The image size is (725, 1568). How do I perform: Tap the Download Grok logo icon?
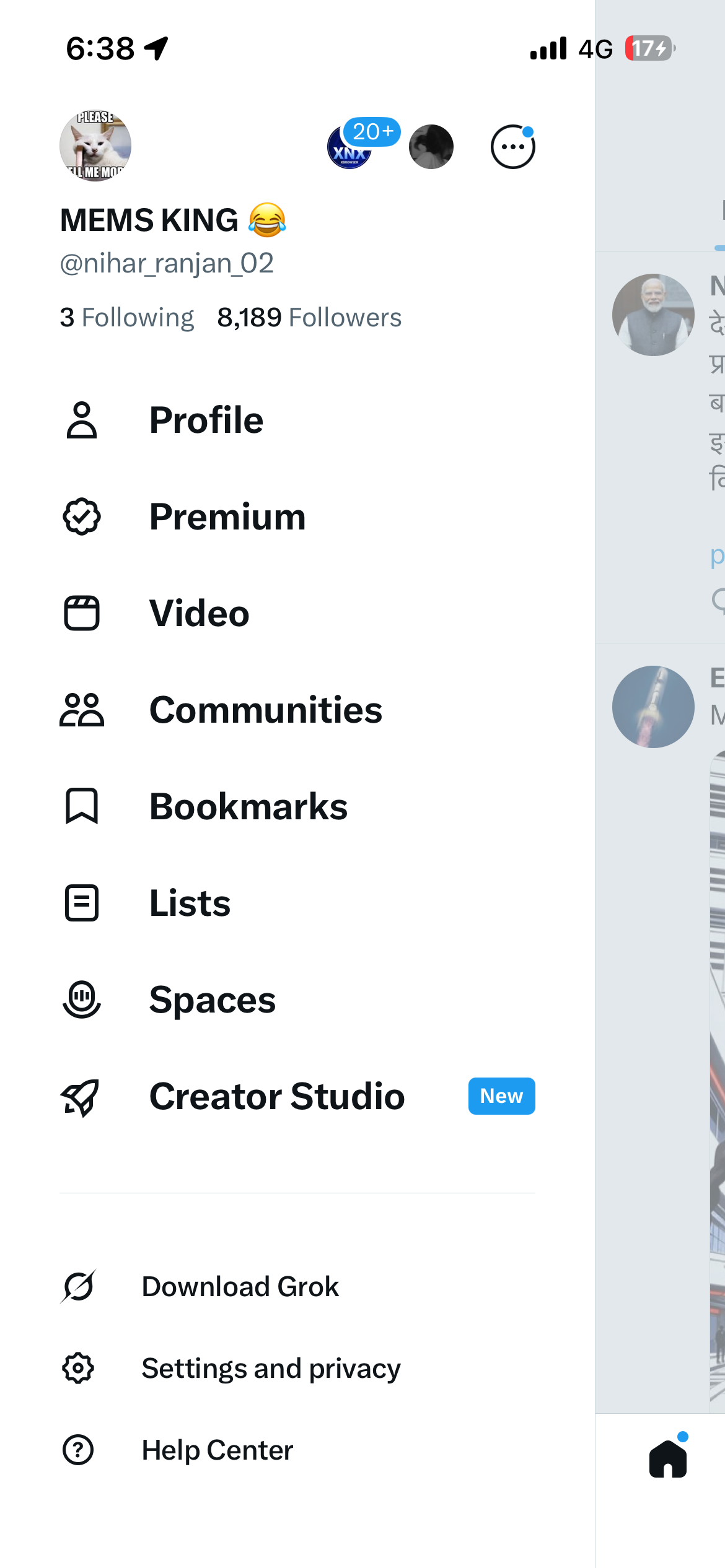79,1286
